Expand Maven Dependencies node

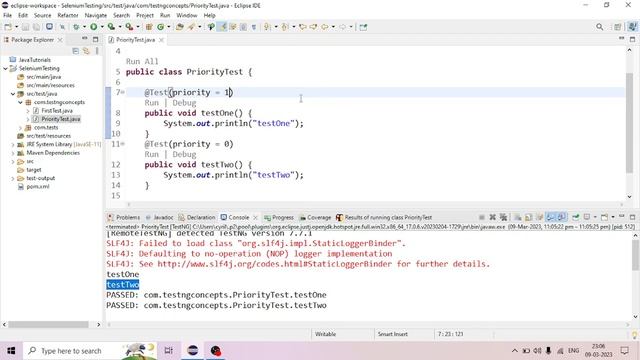pos(13,153)
